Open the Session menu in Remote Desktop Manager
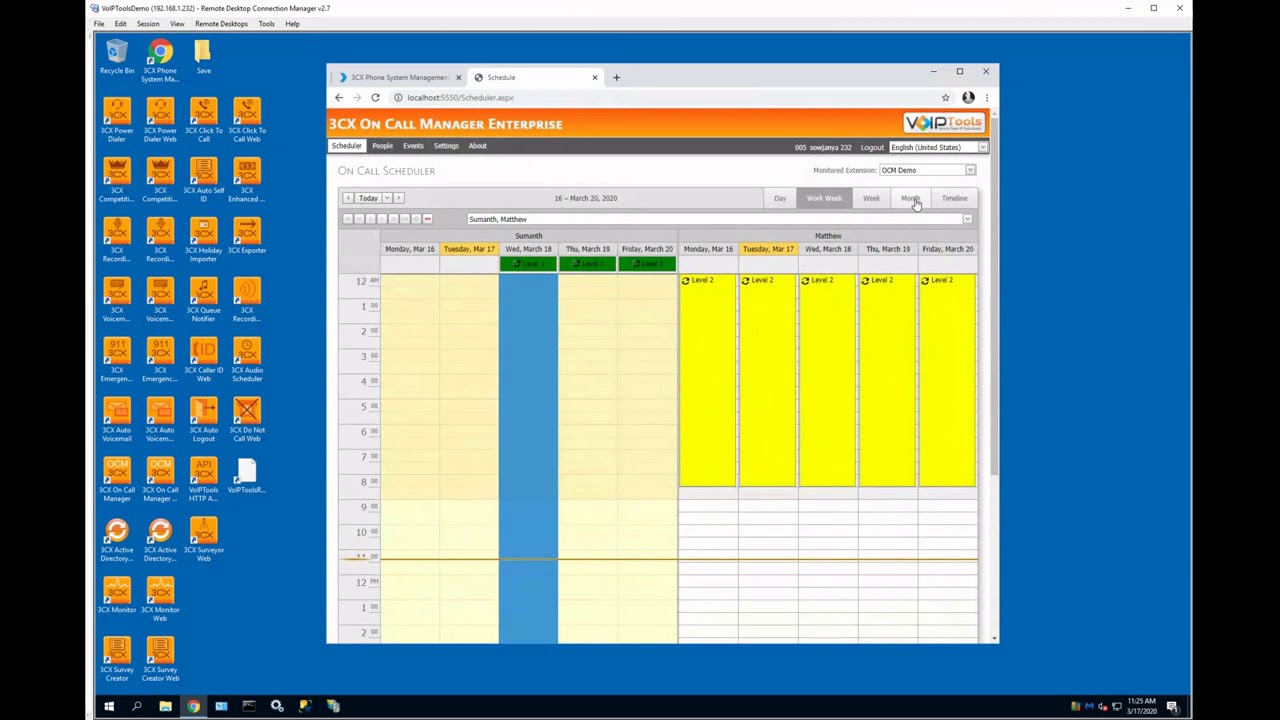The height and width of the screenshot is (720, 1280). coord(148,24)
